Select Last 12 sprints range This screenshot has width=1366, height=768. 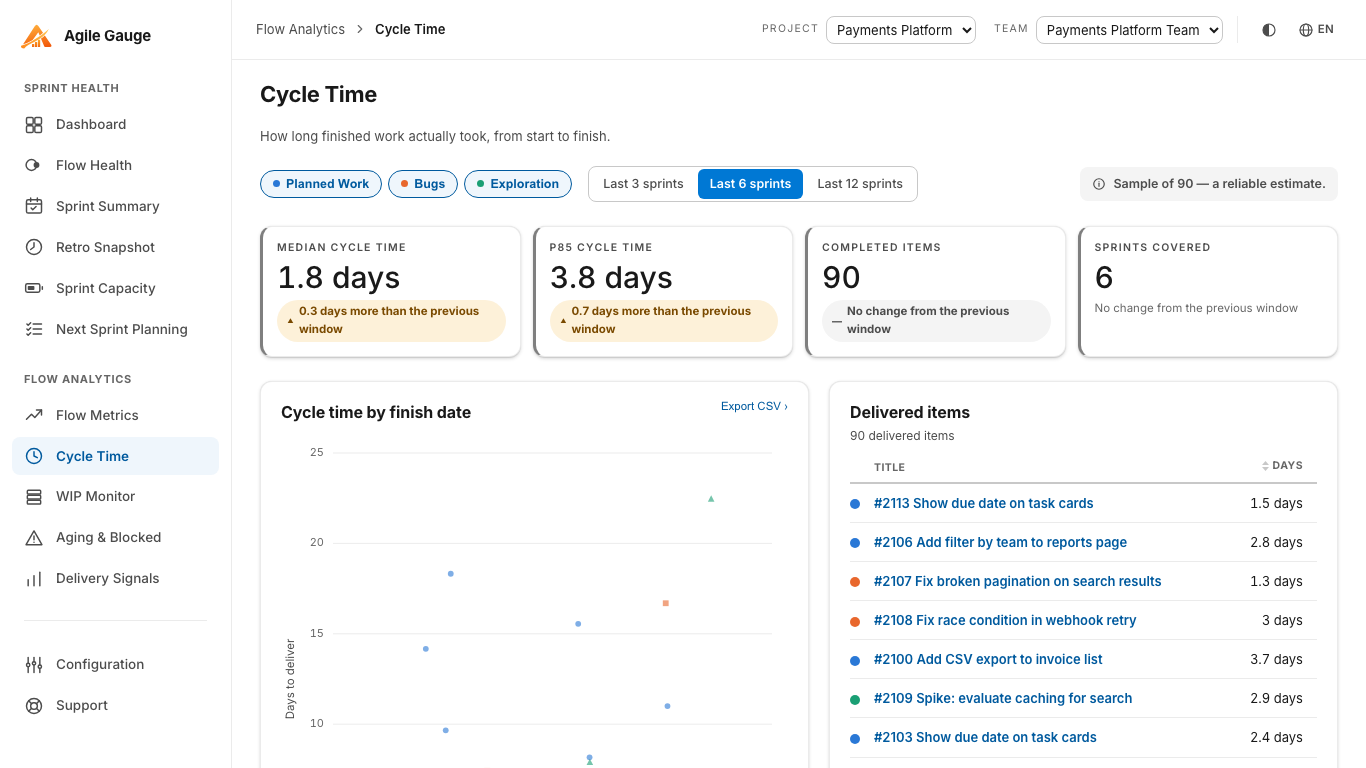(x=860, y=184)
